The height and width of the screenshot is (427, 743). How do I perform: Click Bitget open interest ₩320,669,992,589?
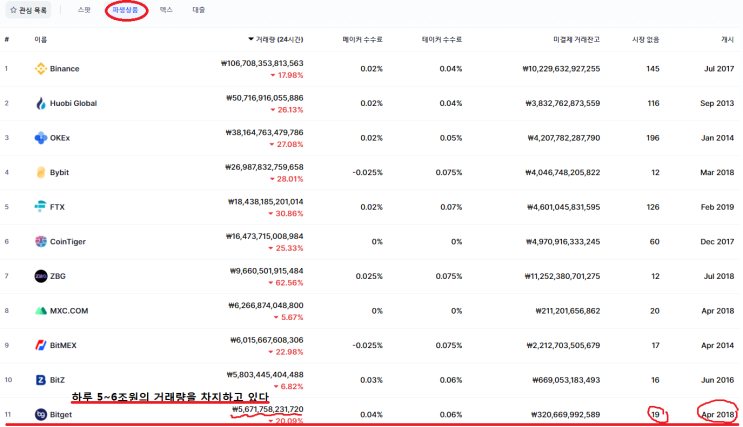point(565,415)
